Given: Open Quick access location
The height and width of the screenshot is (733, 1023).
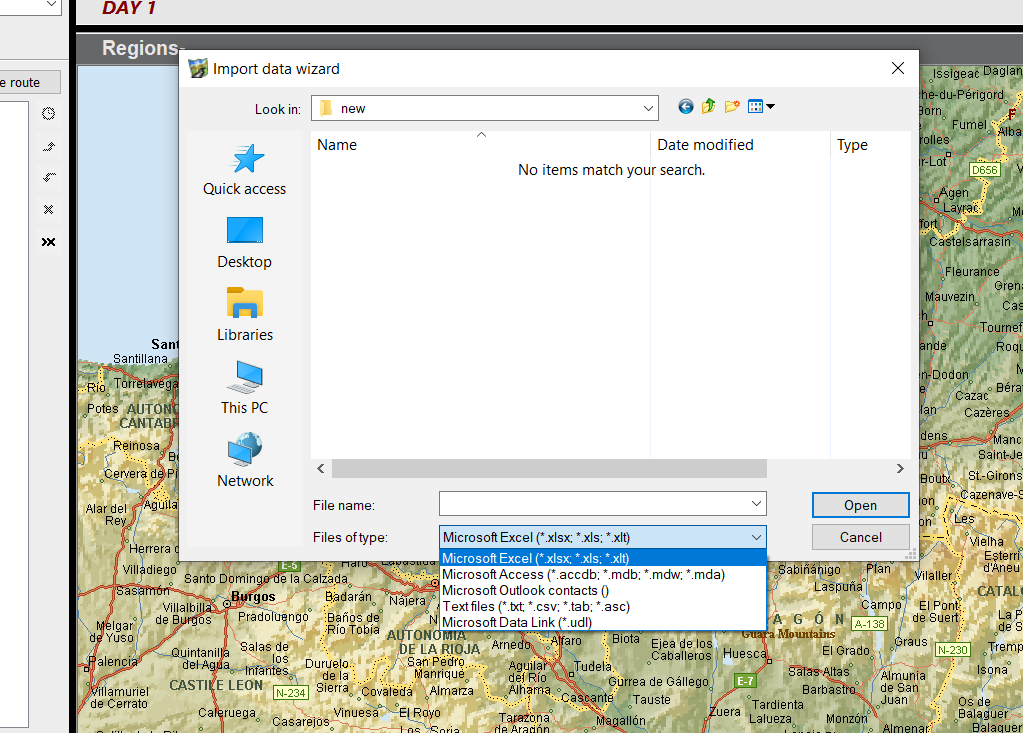Looking at the screenshot, I should (244, 169).
